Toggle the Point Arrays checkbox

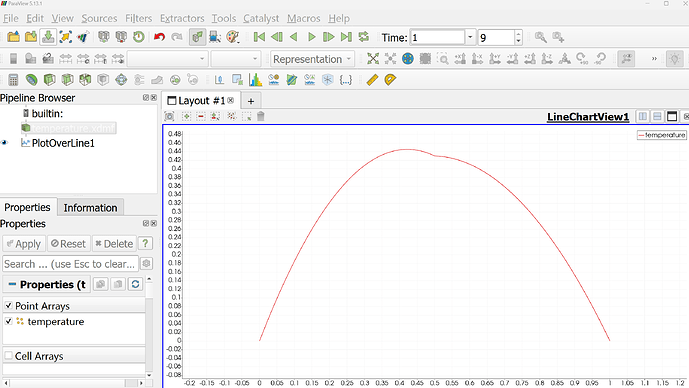[x=8, y=305]
